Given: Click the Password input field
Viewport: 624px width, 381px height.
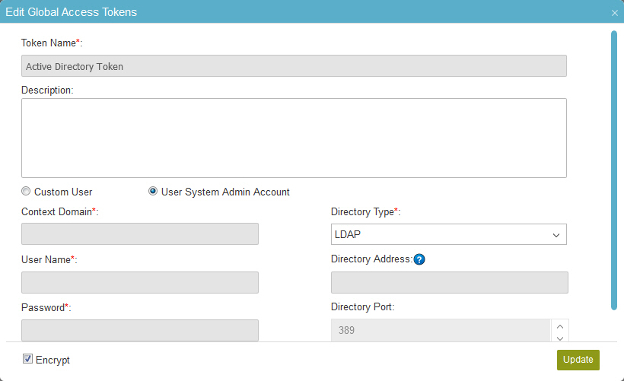Looking at the screenshot, I should [x=140, y=330].
